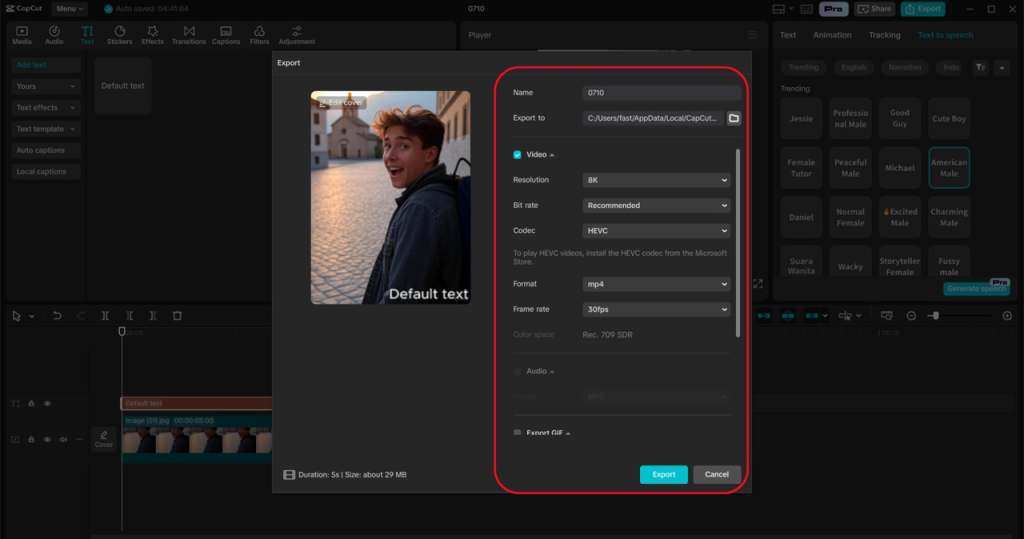This screenshot has width=1024, height=539.
Task: Switch to the Text tab in right panel
Action: [x=788, y=35]
